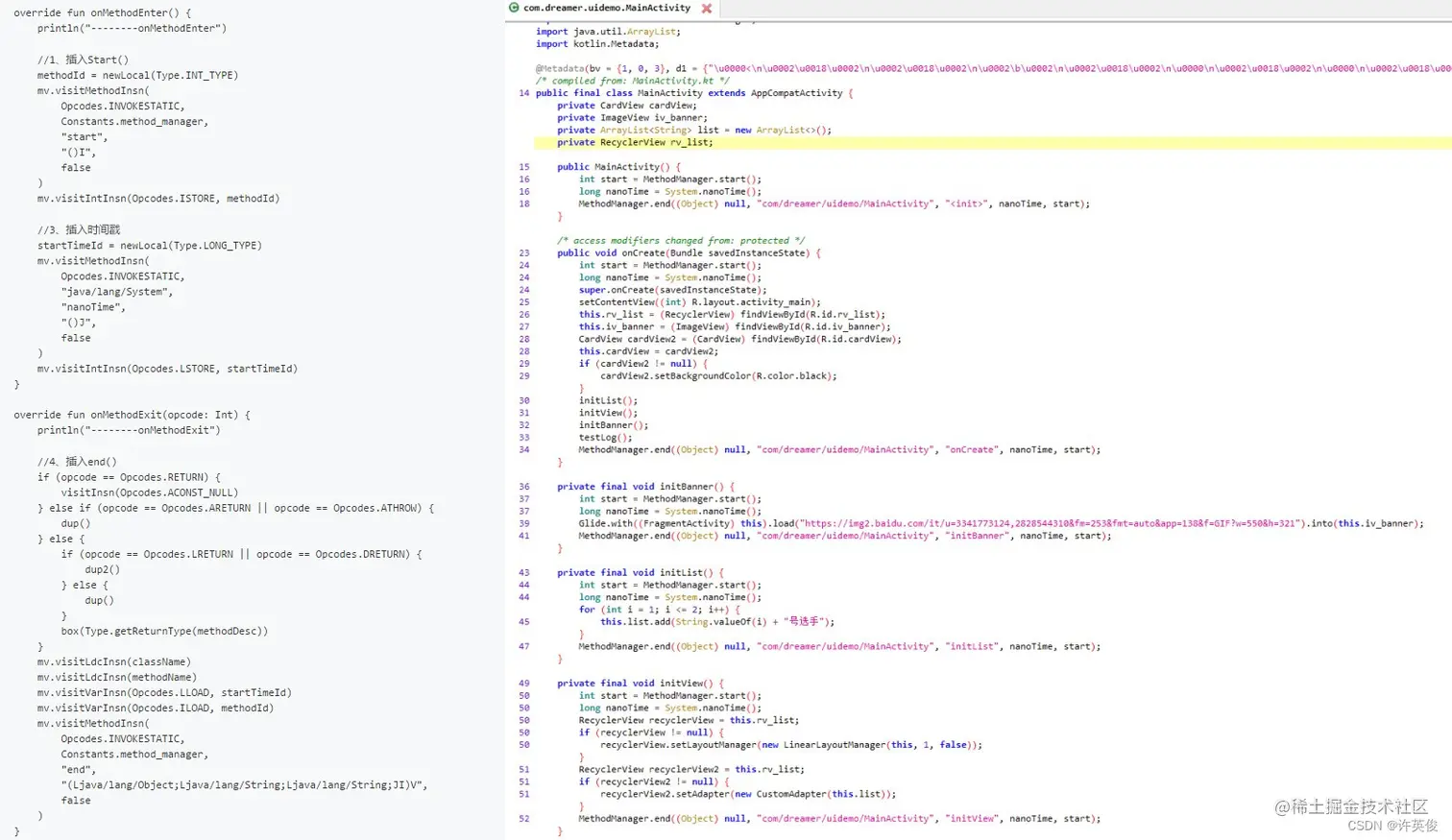The height and width of the screenshot is (840, 1452).
Task: Click comment 'access modifiers changed from: protected'
Action: (682, 241)
